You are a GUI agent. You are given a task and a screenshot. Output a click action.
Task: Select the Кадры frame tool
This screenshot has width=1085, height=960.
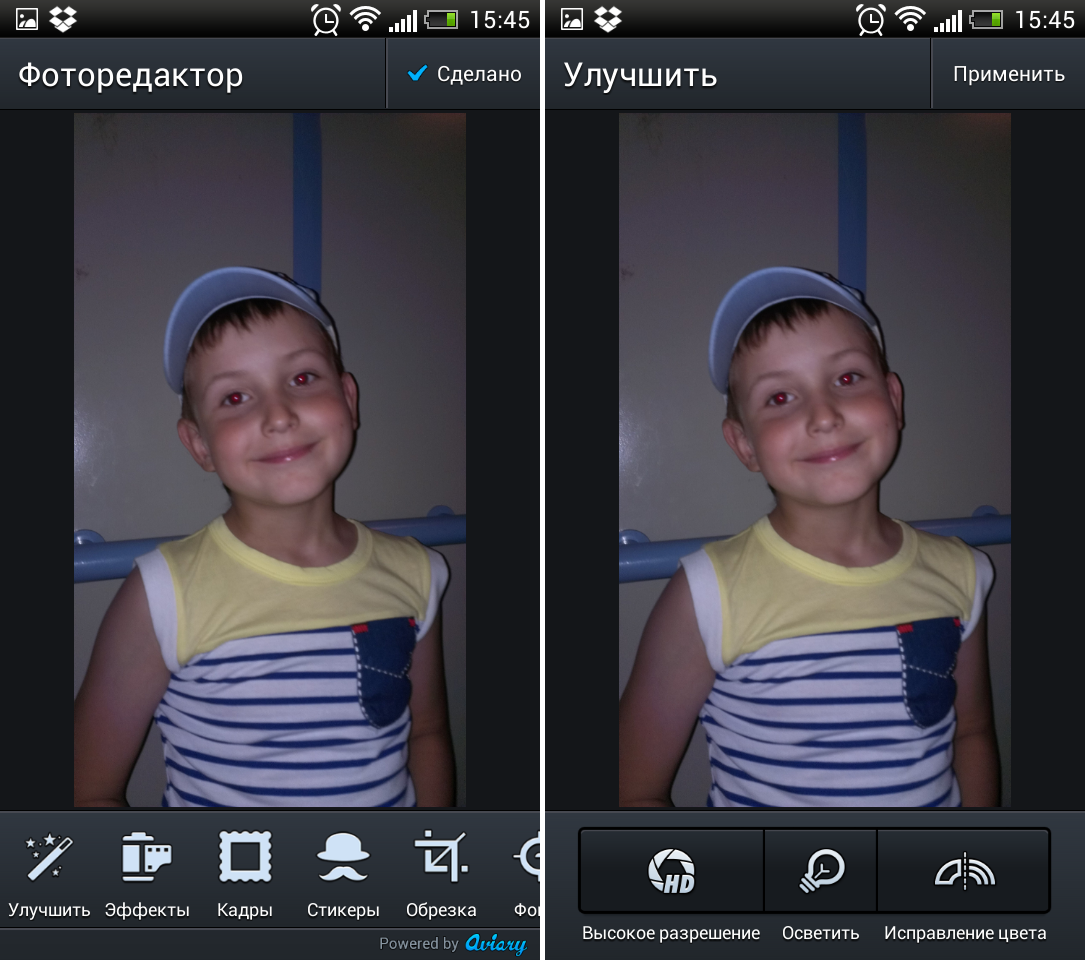tap(245, 871)
